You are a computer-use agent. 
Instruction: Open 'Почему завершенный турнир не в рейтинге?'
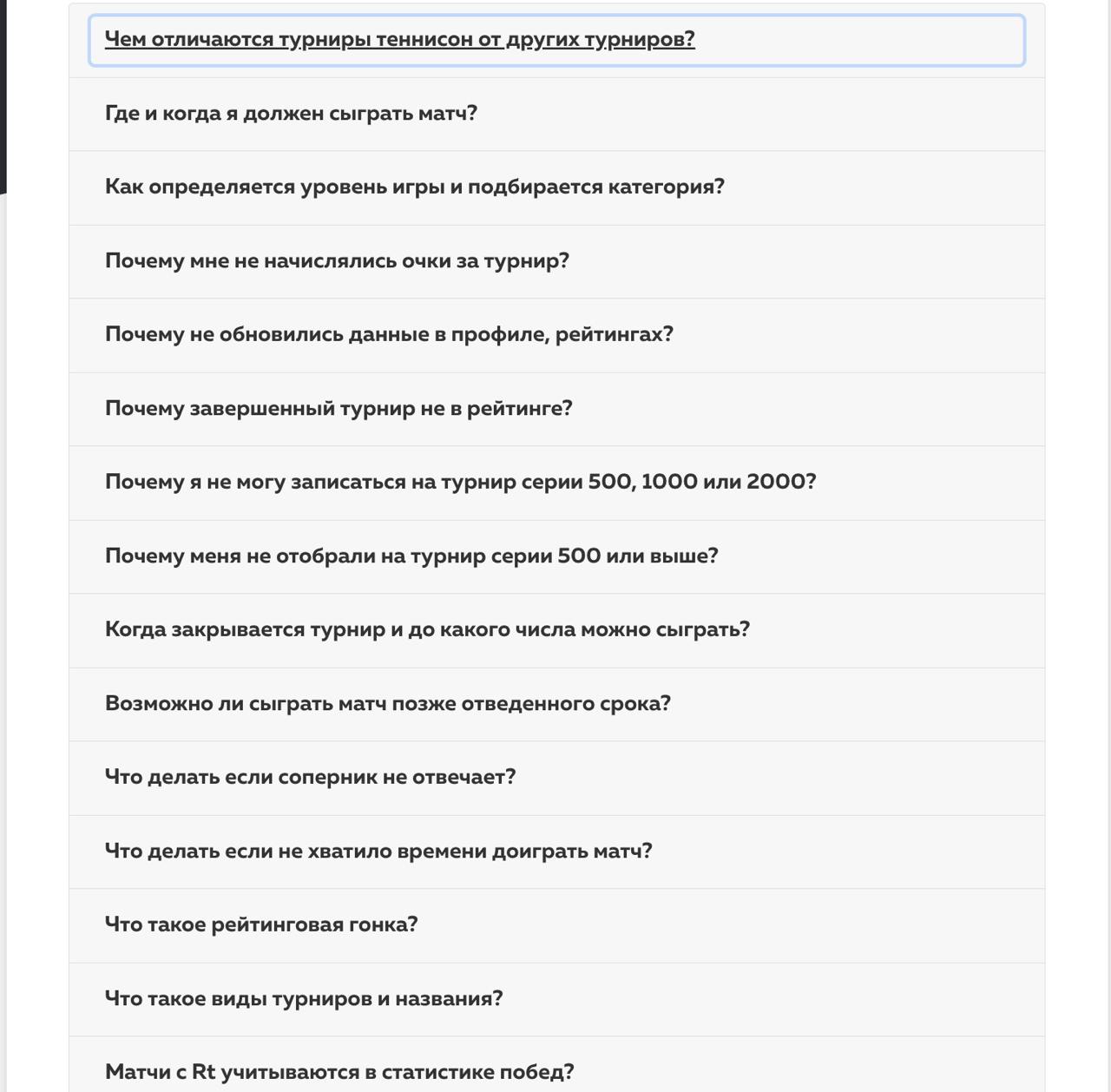click(x=556, y=409)
